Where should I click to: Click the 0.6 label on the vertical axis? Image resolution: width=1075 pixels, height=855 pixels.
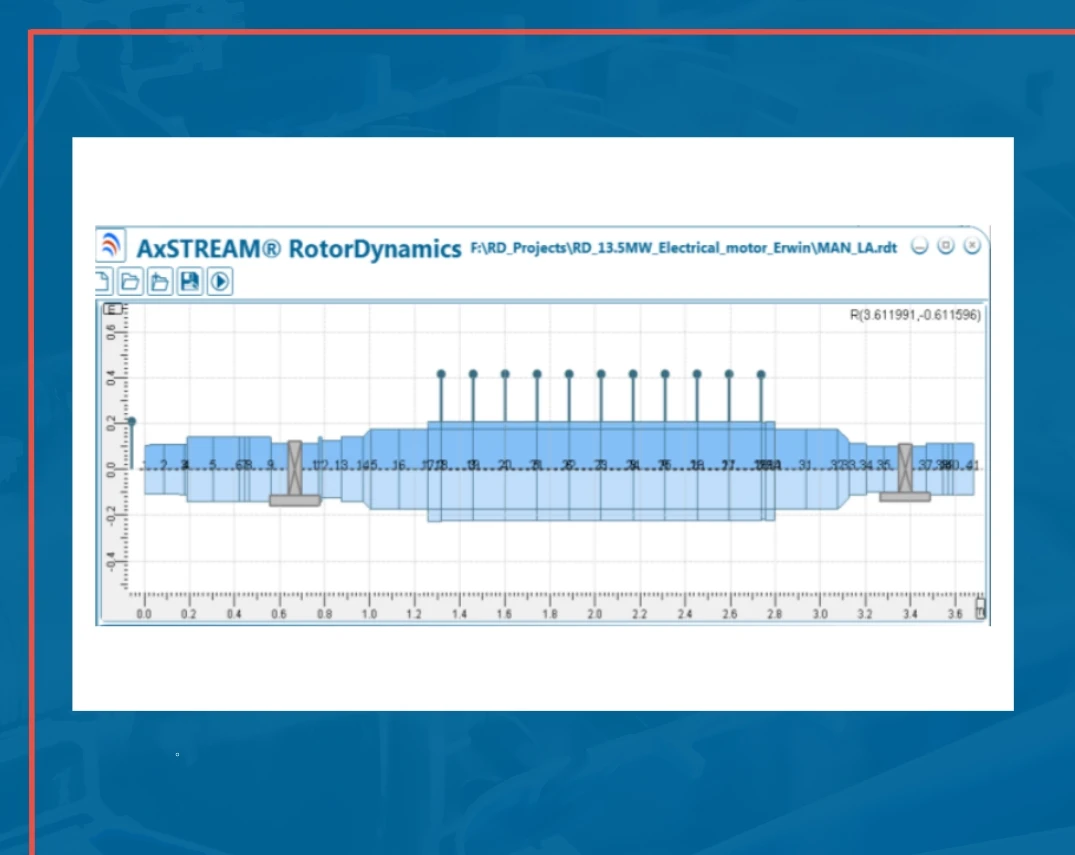[x=111, y=332]
